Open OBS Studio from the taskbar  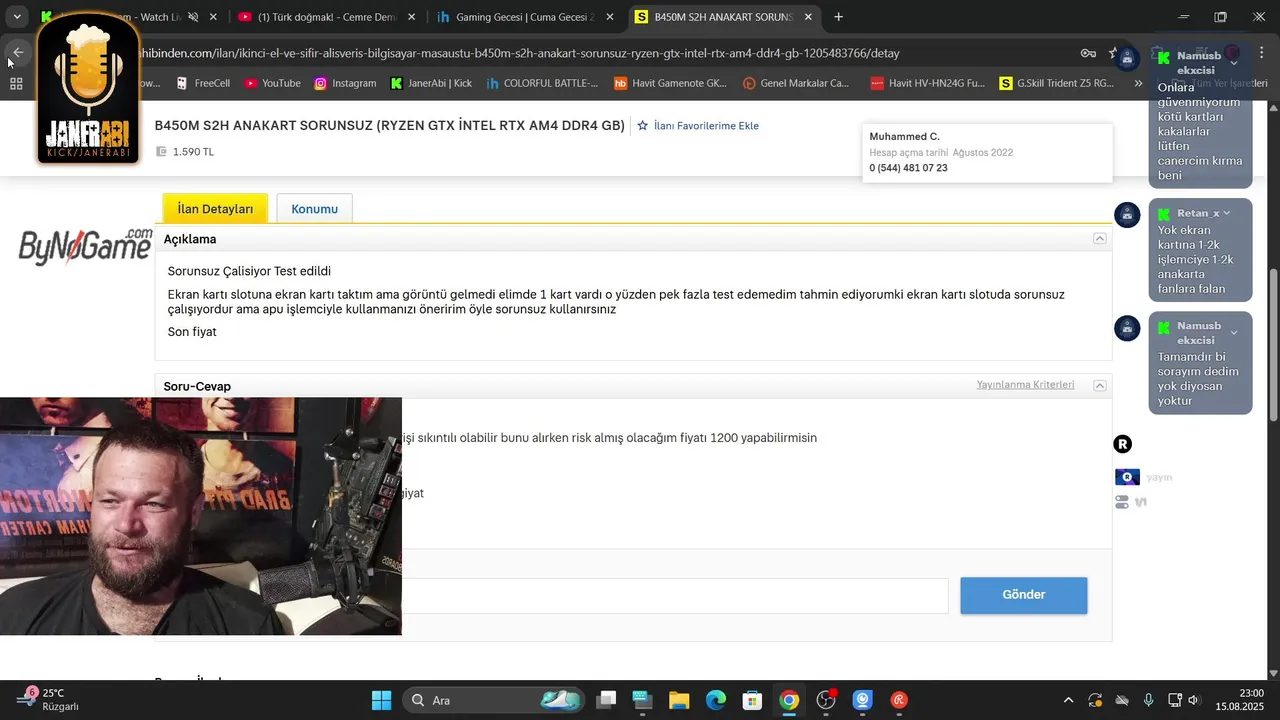pyautogui.click(x=826, y=700)
